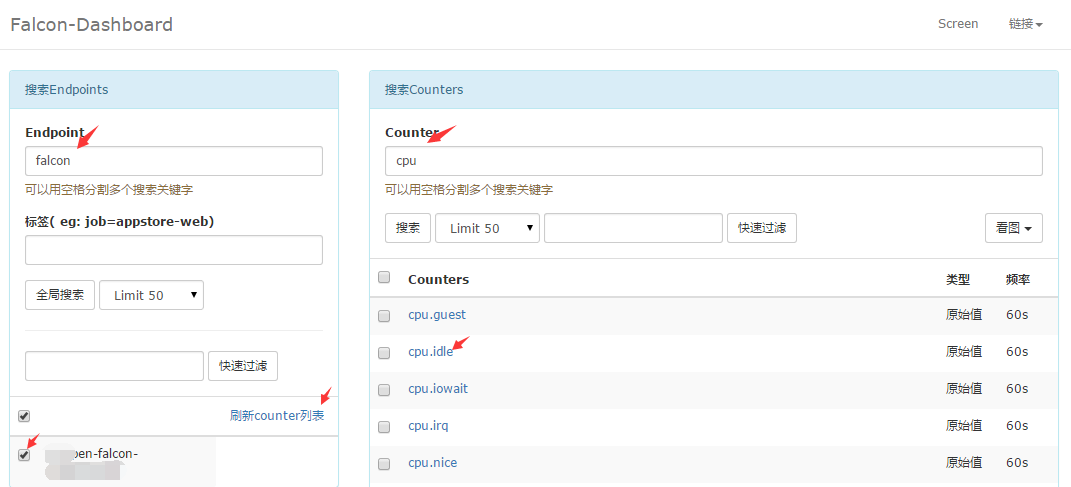The image size is (1071, 487).
Task: Click the Endpoint search input field
Action: (173, 161)
